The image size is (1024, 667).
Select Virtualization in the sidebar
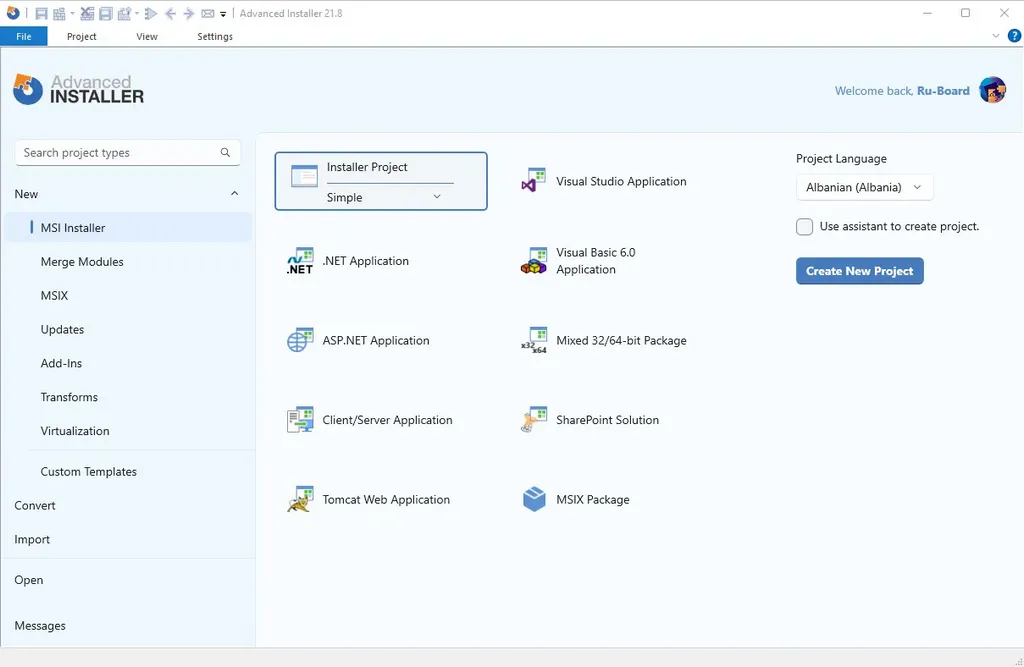click(x=74, y=431)
